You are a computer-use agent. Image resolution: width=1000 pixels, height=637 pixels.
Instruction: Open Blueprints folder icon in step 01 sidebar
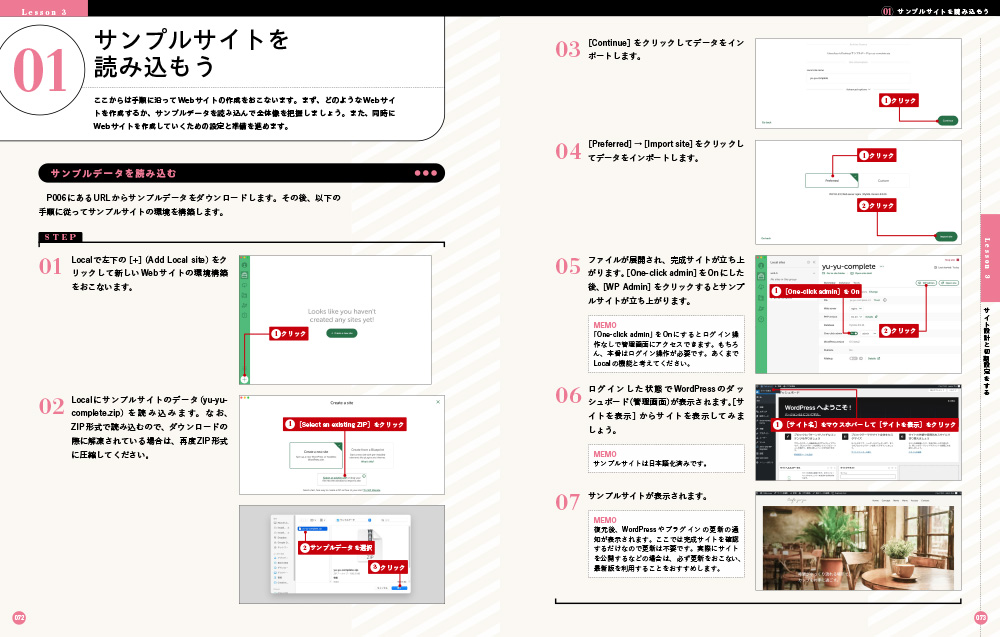244,295
